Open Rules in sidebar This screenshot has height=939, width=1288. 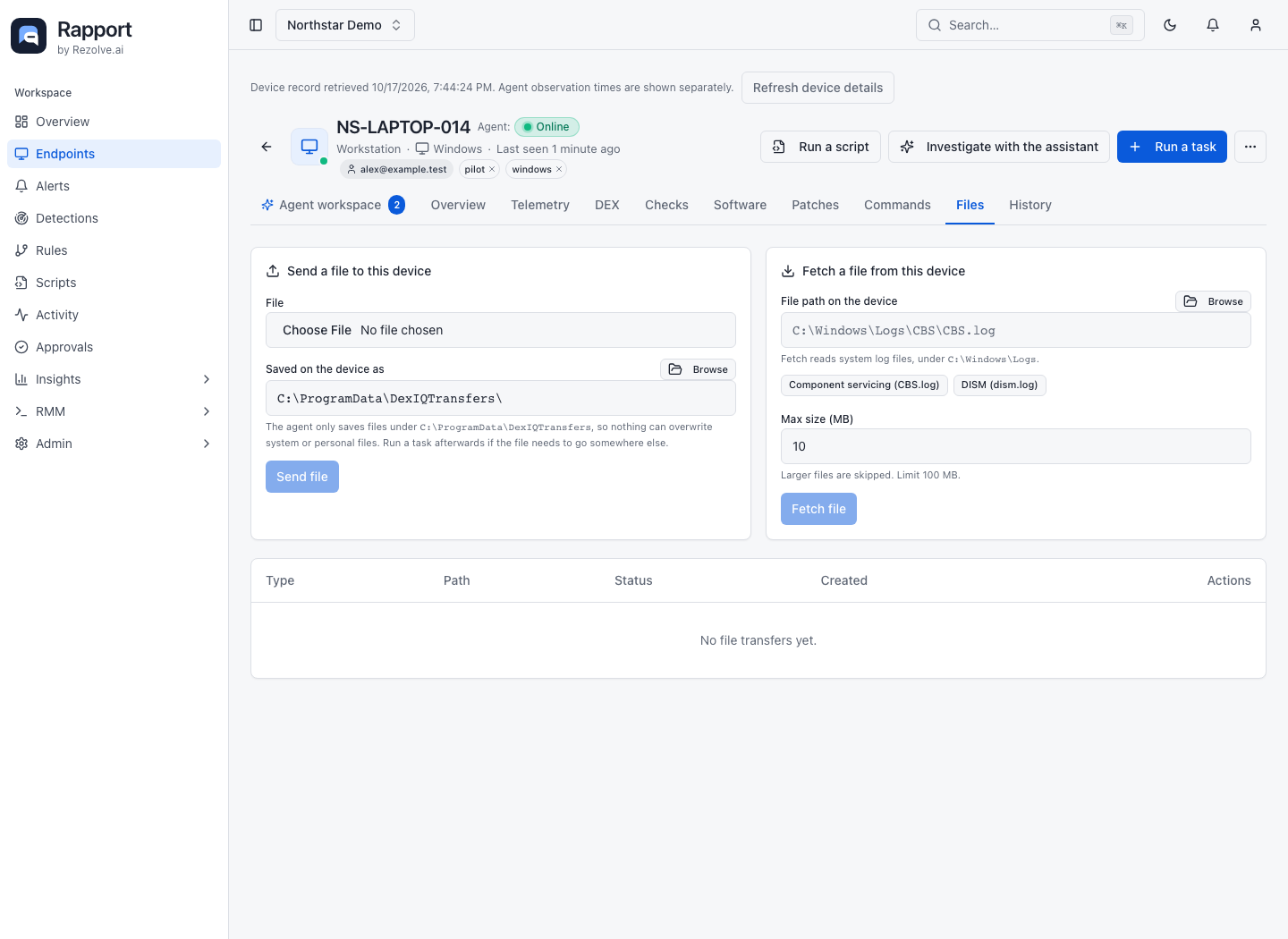(114, 250)
